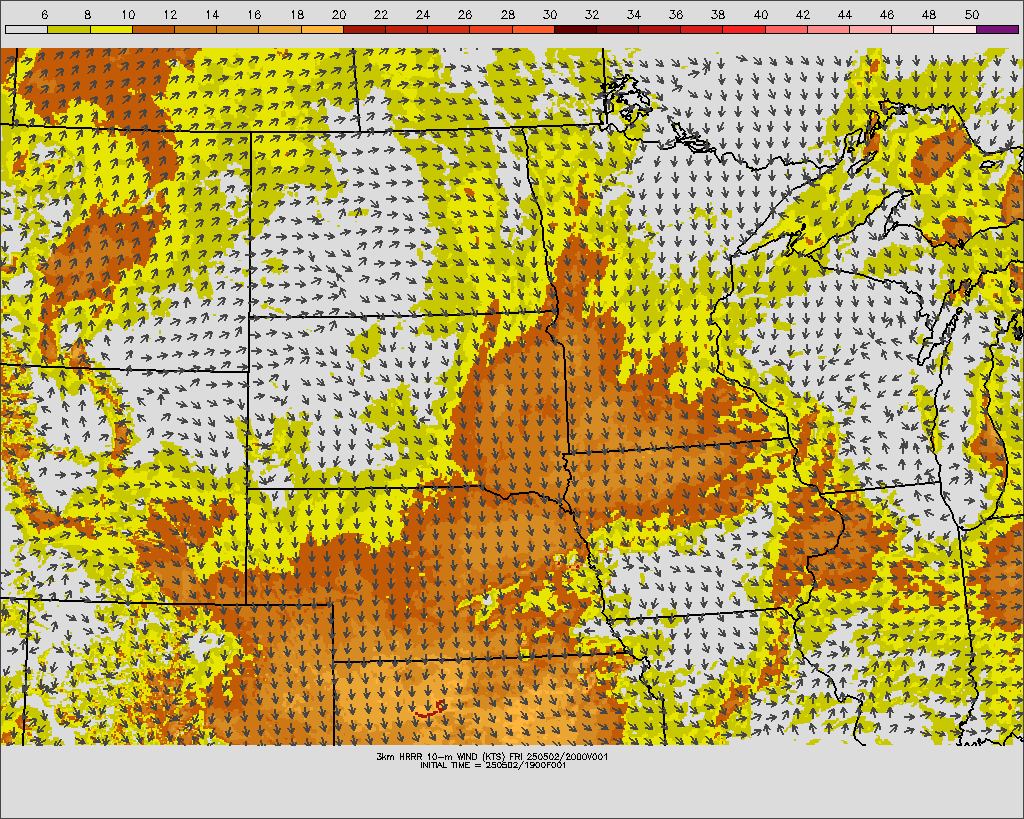Image resolution: width=1024 pixels, height=819 pixels.
Task: Select the 36–38 knots legend swatch
Action: 702,29
